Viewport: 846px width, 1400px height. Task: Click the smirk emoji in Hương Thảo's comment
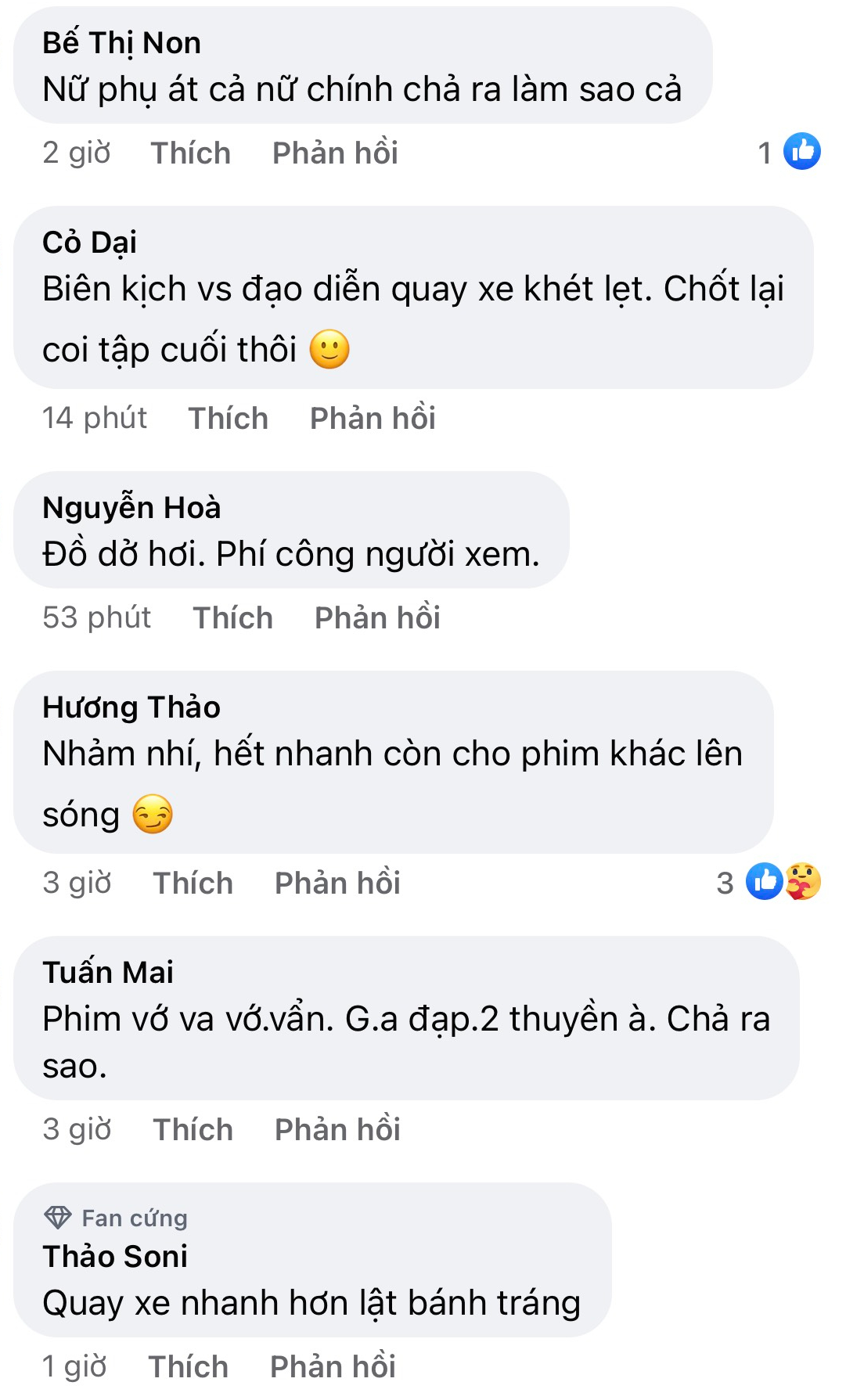tap(152, 814)
